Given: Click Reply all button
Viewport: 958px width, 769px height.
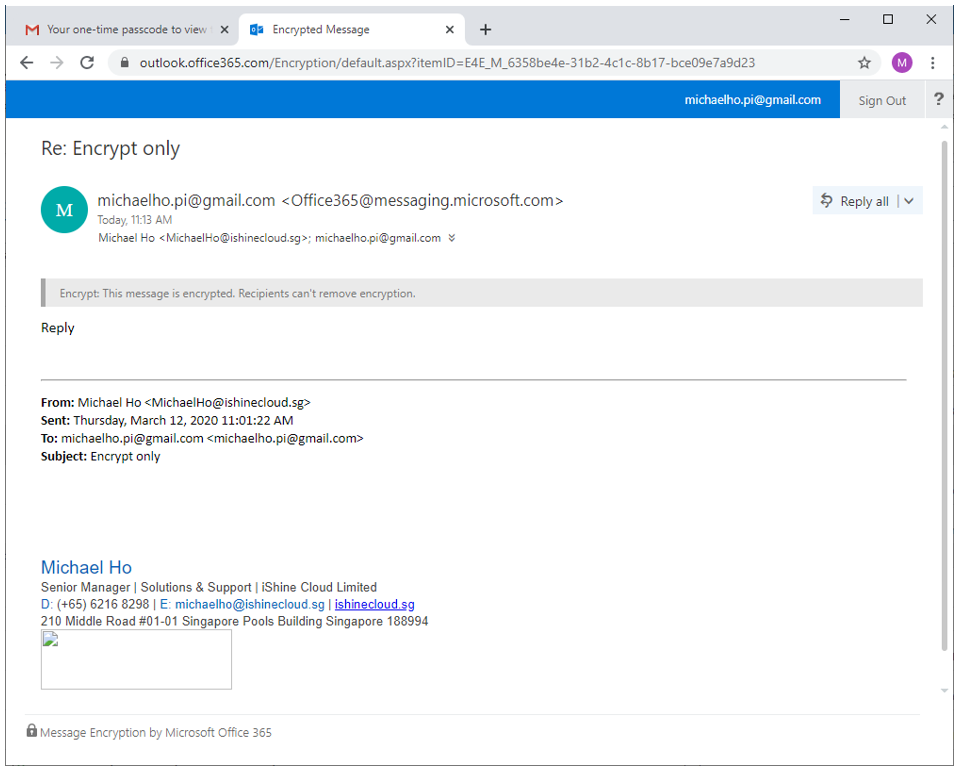Looking at the screenshot, I should point(855,201).
